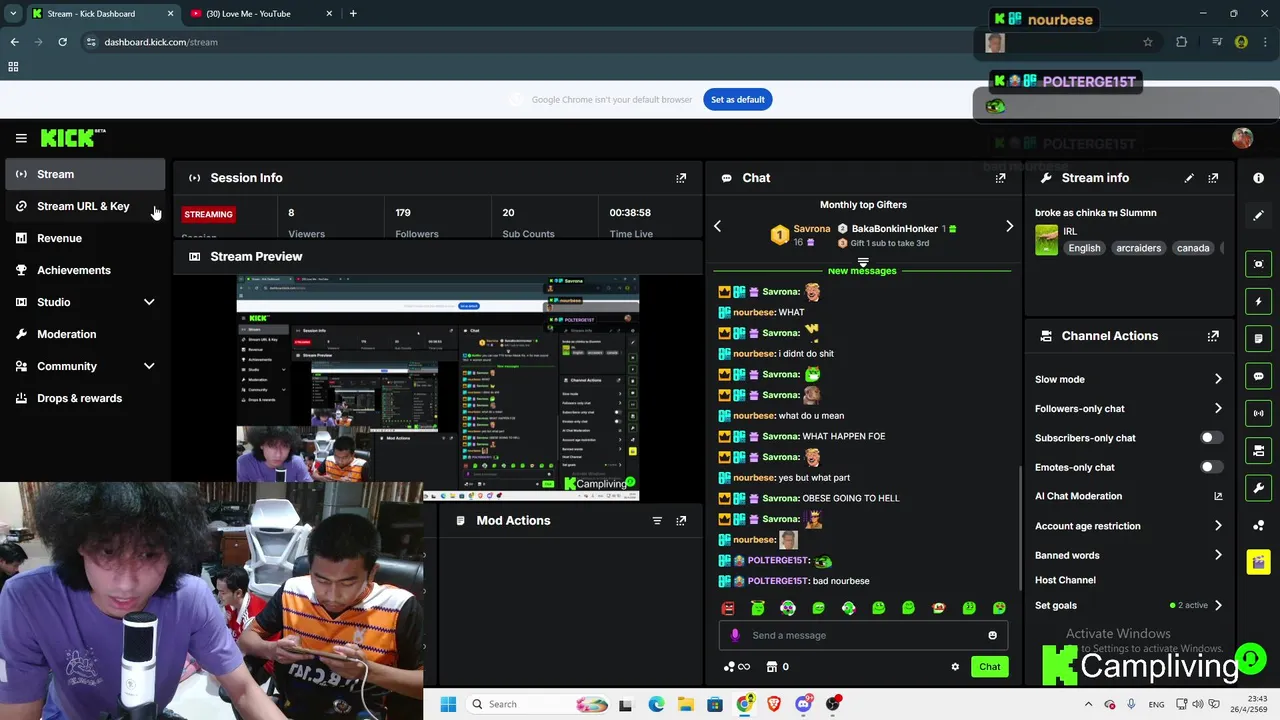Show the next monthly top gifter

point(1009,227)
